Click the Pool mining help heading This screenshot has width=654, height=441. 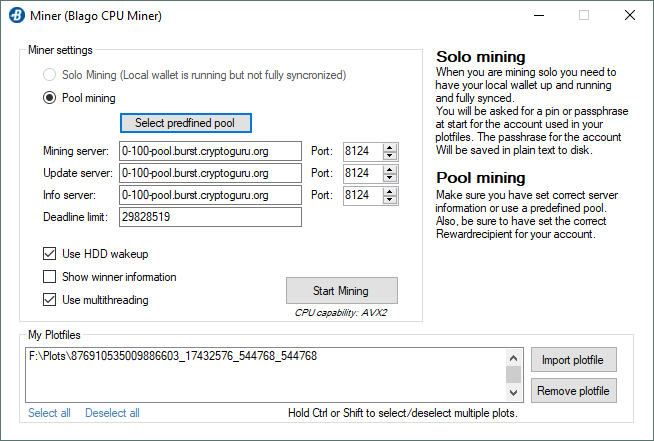pyautogui.click(x=481, y=178)
